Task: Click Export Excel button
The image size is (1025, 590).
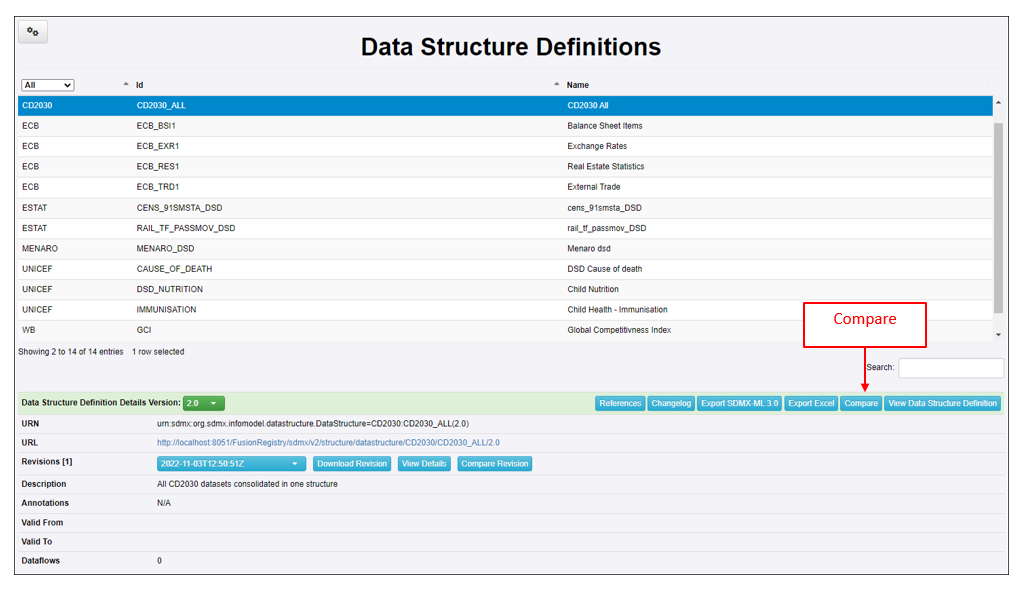Action: (810, 403)
